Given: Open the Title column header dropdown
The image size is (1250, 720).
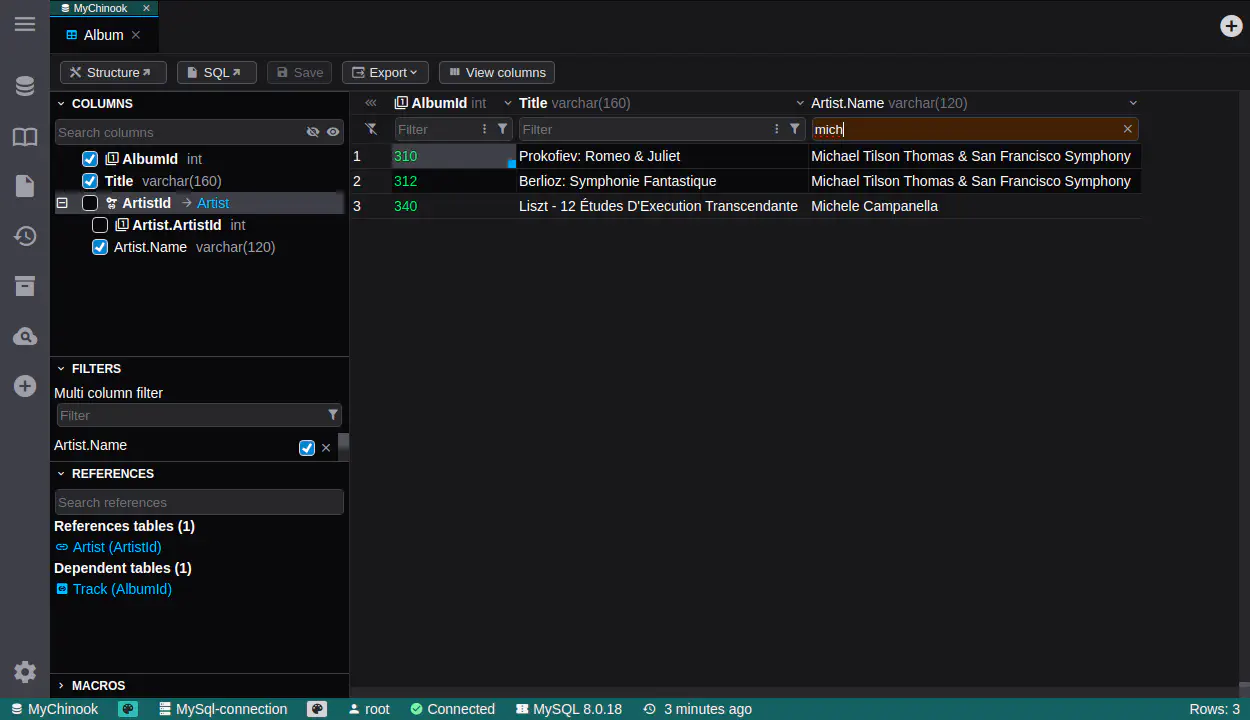Looking at the screenshot, I should point(800,103).
